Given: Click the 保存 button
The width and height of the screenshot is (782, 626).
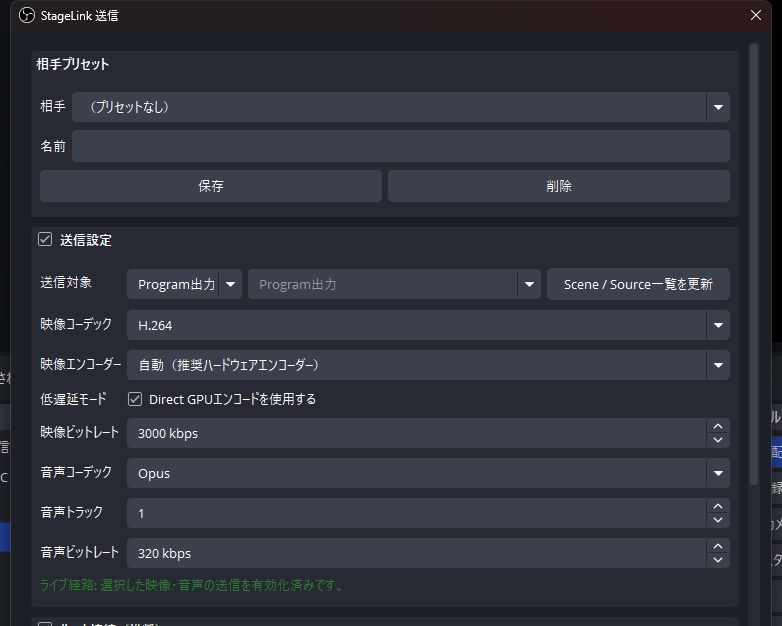Looking at the screenshot, I should tap(210, 186).
